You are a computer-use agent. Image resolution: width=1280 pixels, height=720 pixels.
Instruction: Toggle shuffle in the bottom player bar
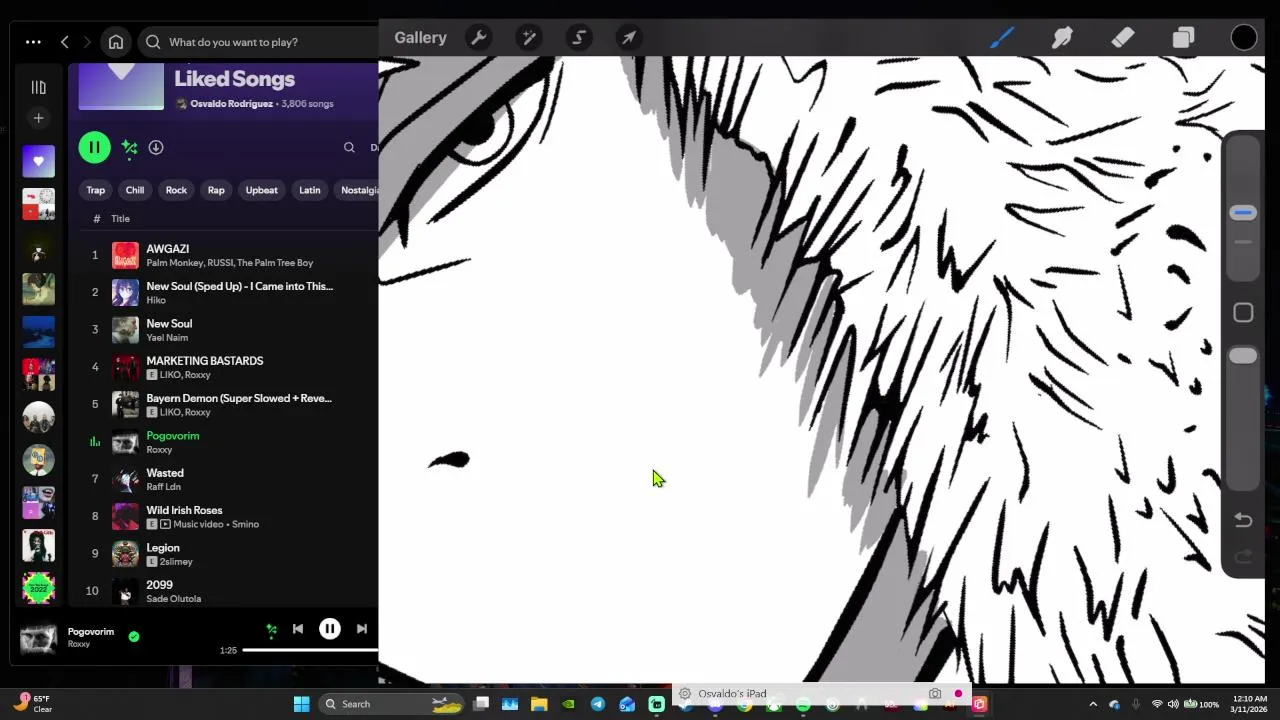271,629
